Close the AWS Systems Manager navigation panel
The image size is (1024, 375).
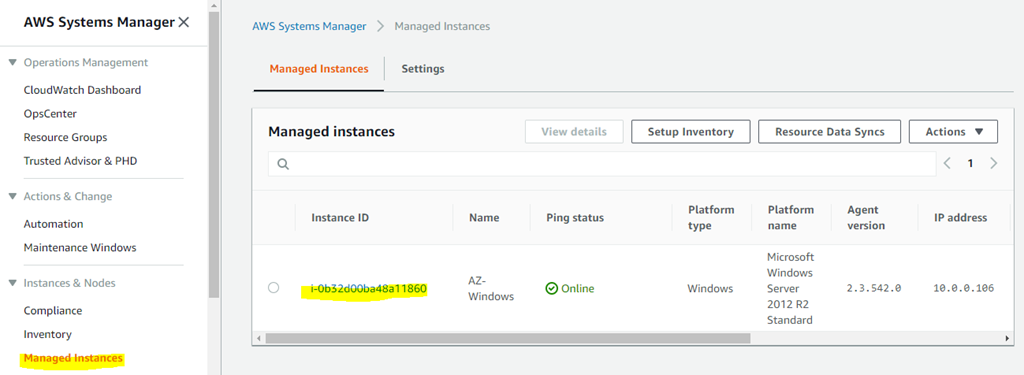(184, 22)
